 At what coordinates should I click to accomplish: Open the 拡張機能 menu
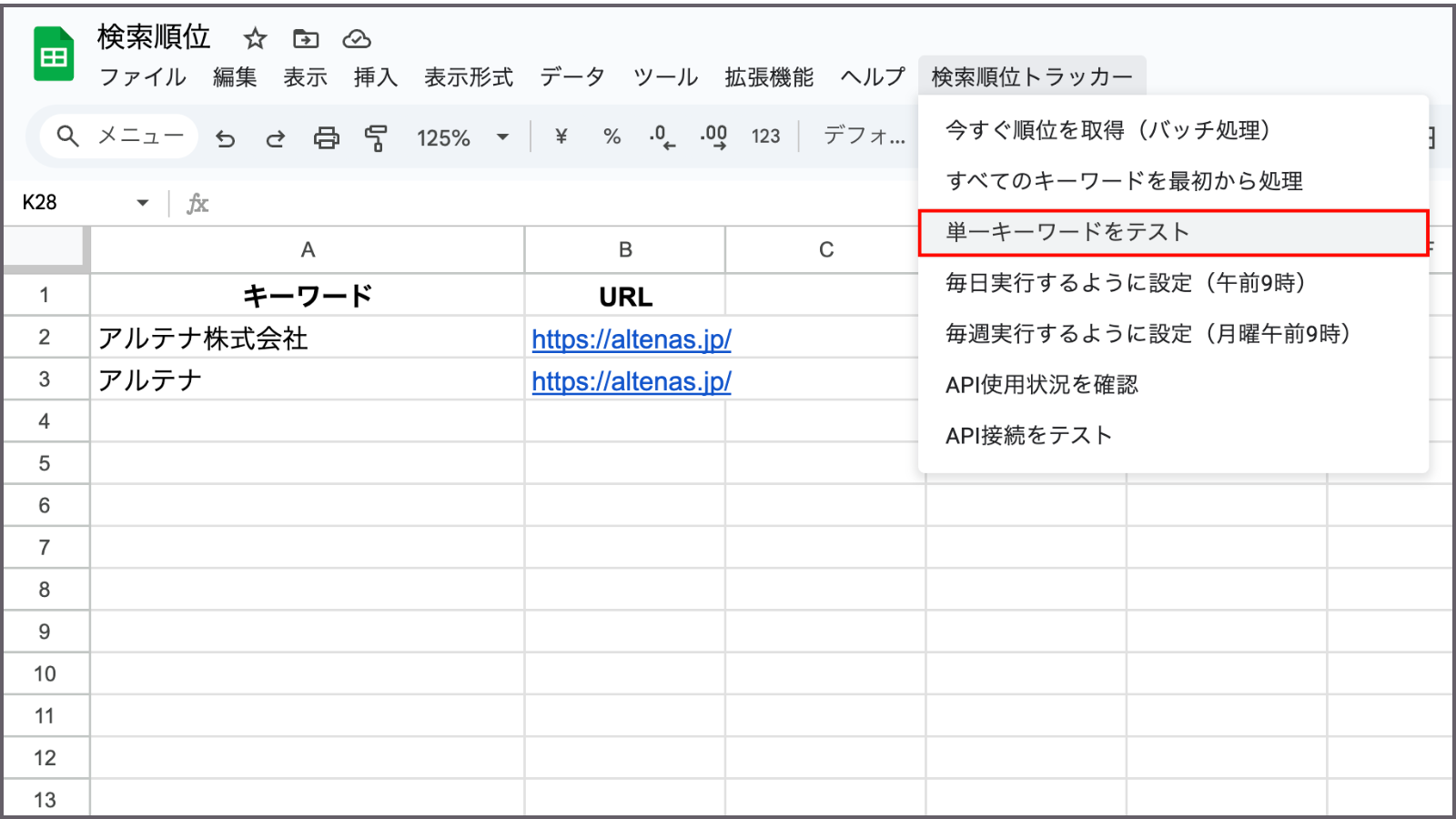click(769, 77)
